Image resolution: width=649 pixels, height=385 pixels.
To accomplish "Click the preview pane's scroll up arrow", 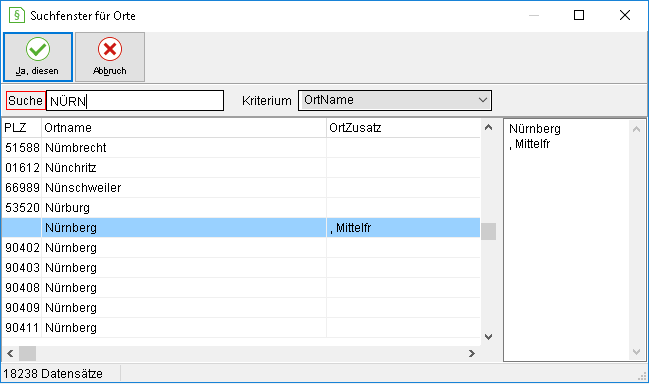I will click(637, 130).
